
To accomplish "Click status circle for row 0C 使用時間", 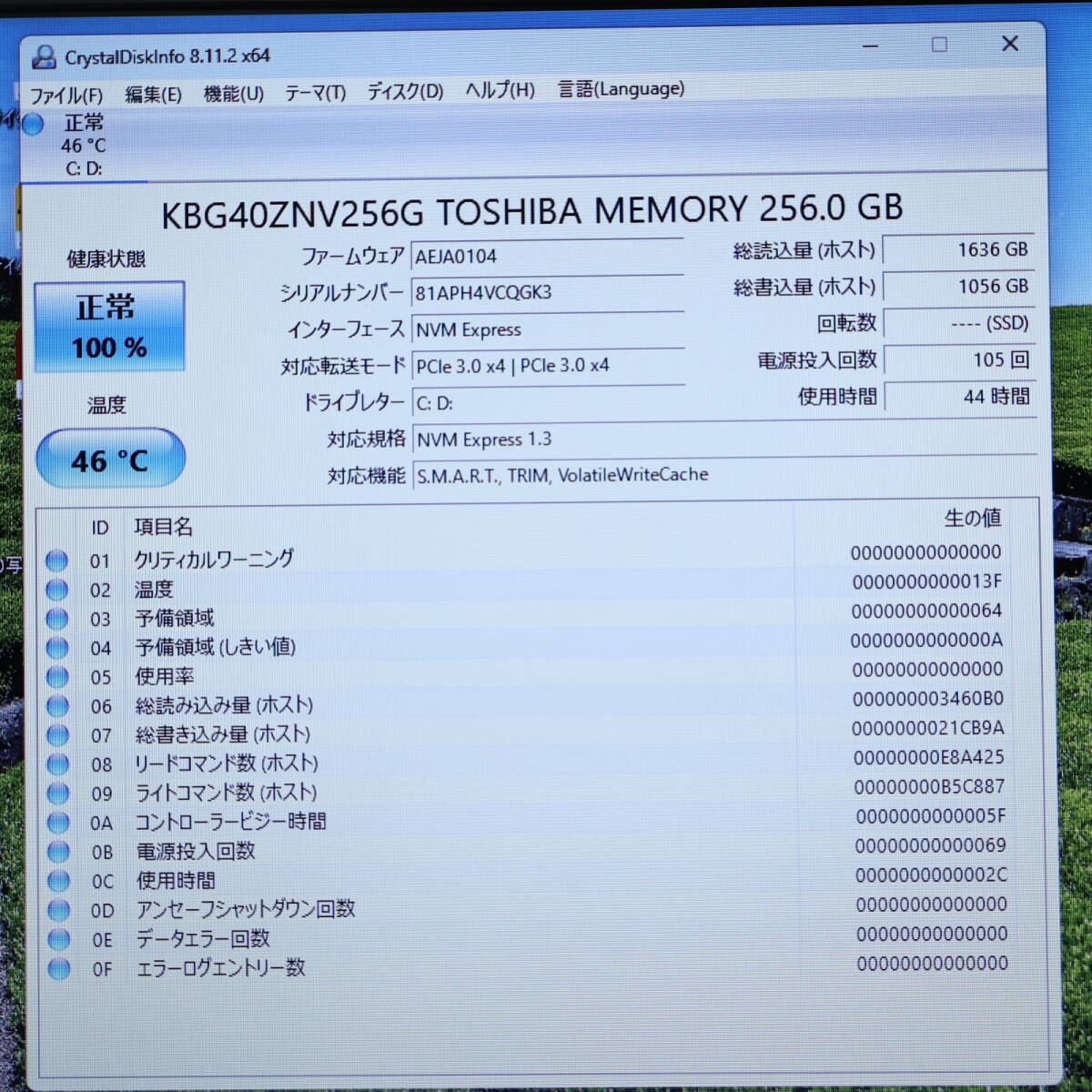I will pos(58,881).
